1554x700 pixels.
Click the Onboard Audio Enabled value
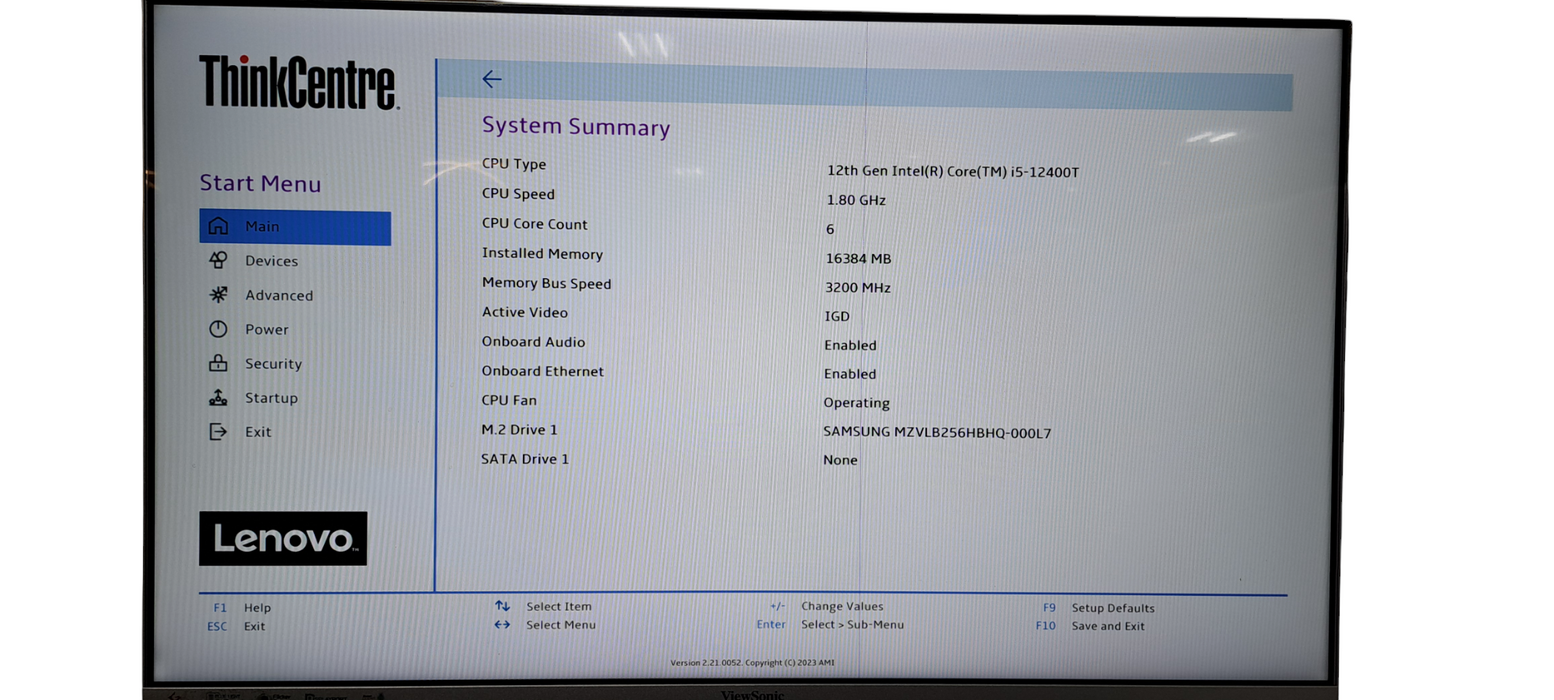point(850,345)
